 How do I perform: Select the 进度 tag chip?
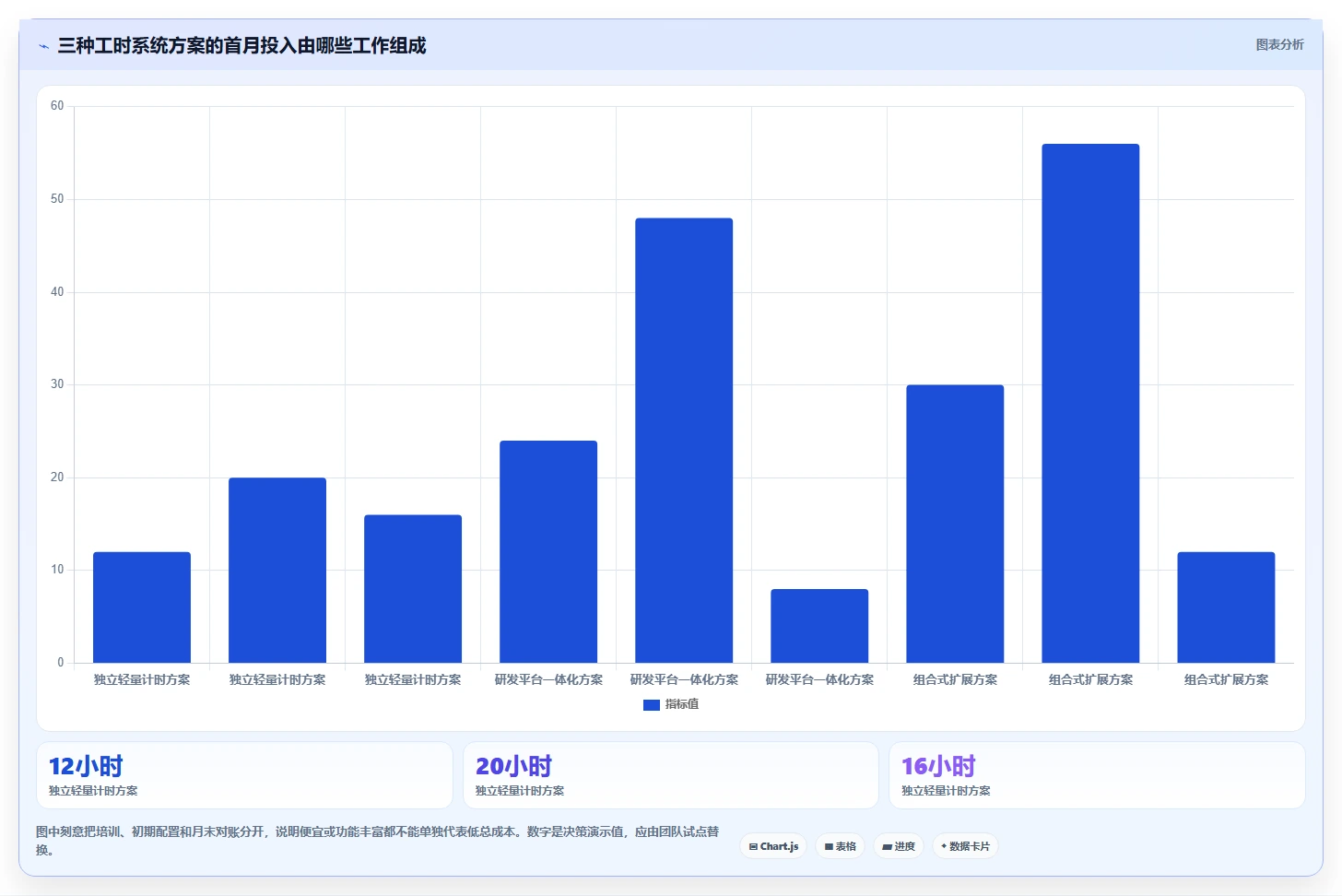click(899, 846)
